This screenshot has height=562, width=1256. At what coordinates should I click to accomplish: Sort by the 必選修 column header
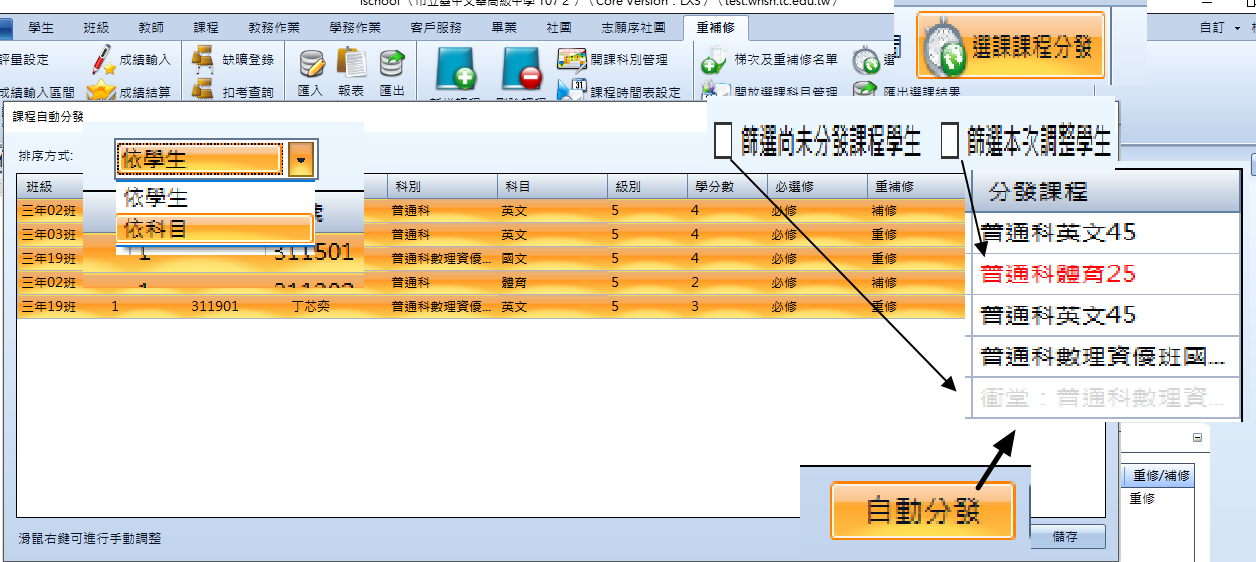(x=816, y=187)
